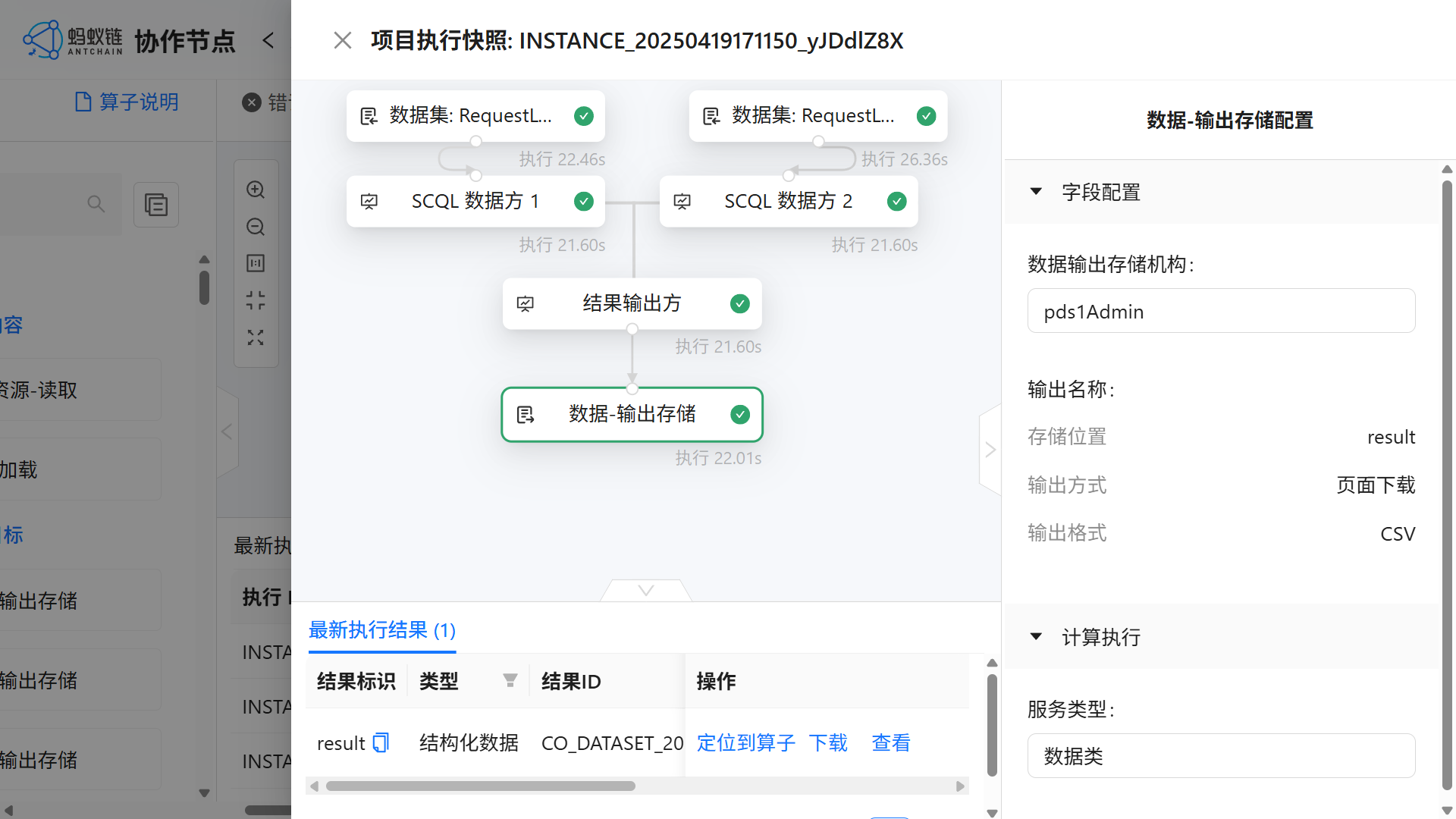Click the 下载 link for result
The image size is (1456, 819).
[x=828, y=742]
